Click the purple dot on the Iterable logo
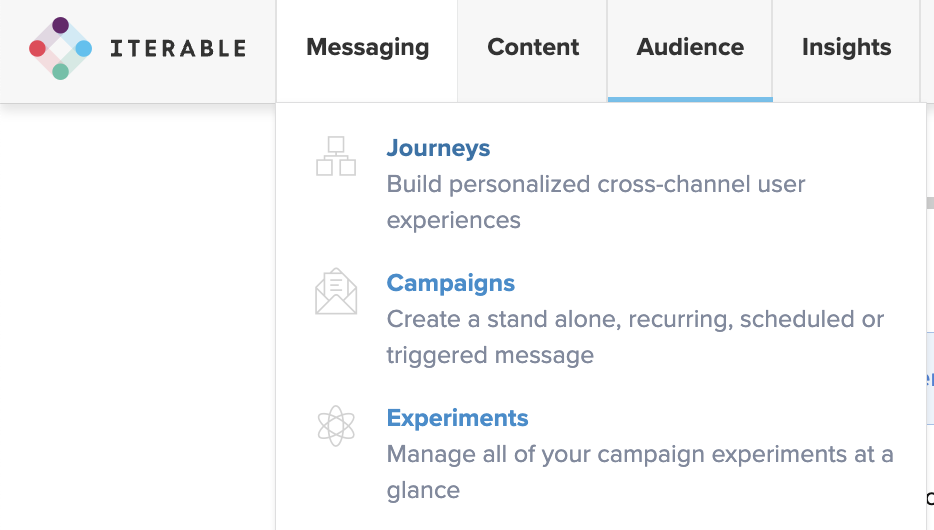The width and height of the screenshot is (934, 530). pos(60,25)
